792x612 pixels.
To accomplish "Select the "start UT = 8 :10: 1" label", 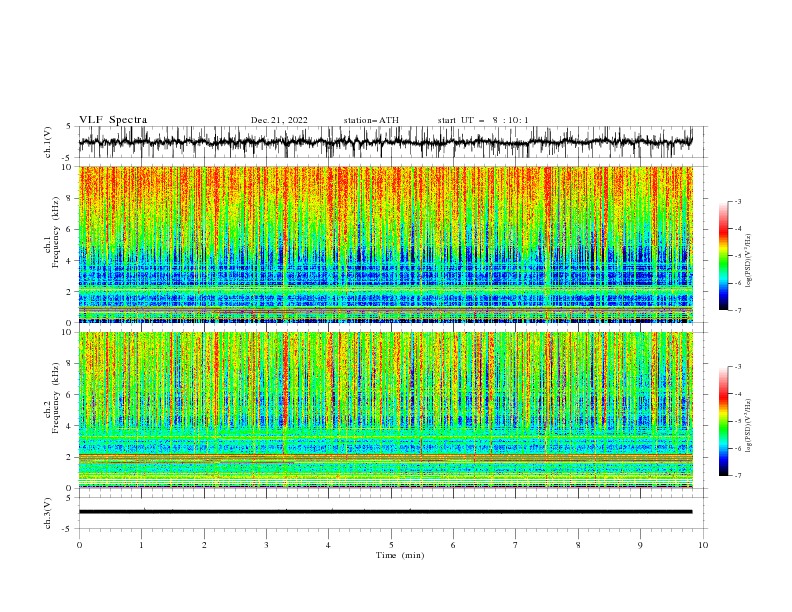I will point(482,120).
